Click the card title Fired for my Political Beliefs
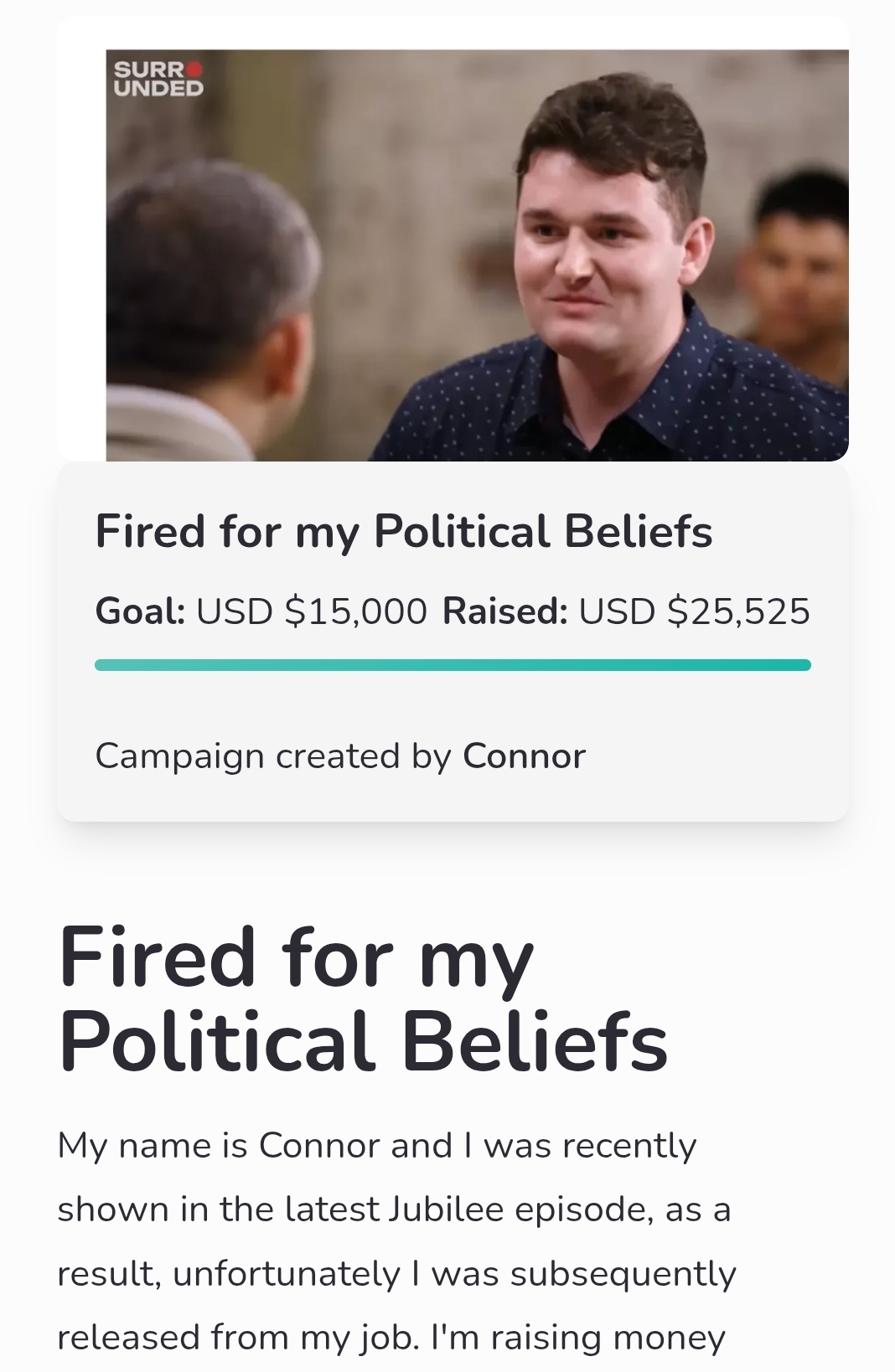Image resolution: width=895 pixels, height=1372 pixels. click(x=404, y=531)
